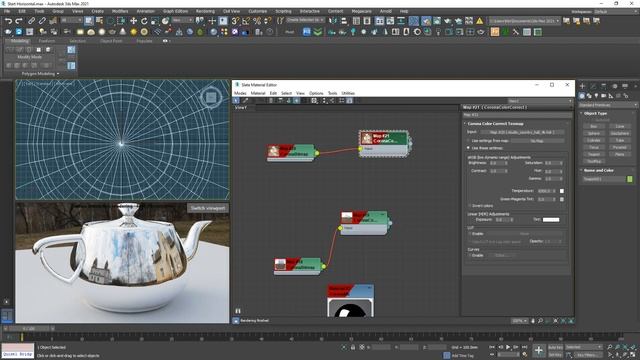The height and width of the screenshot is (360, 640).
Task: Click the Brightness value field
Action: [496, 163]
